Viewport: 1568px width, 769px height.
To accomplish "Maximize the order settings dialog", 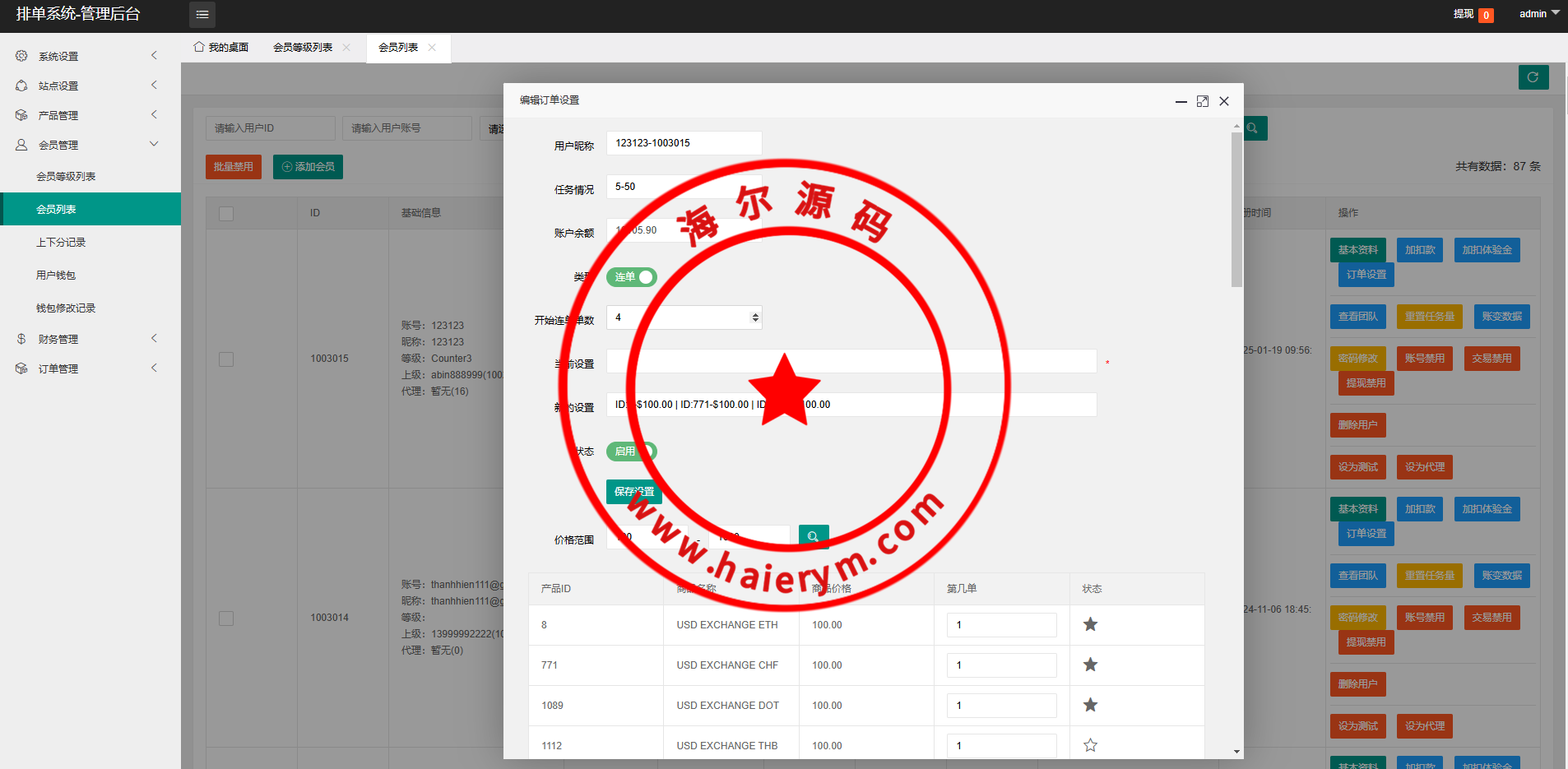I will 1203,101.
